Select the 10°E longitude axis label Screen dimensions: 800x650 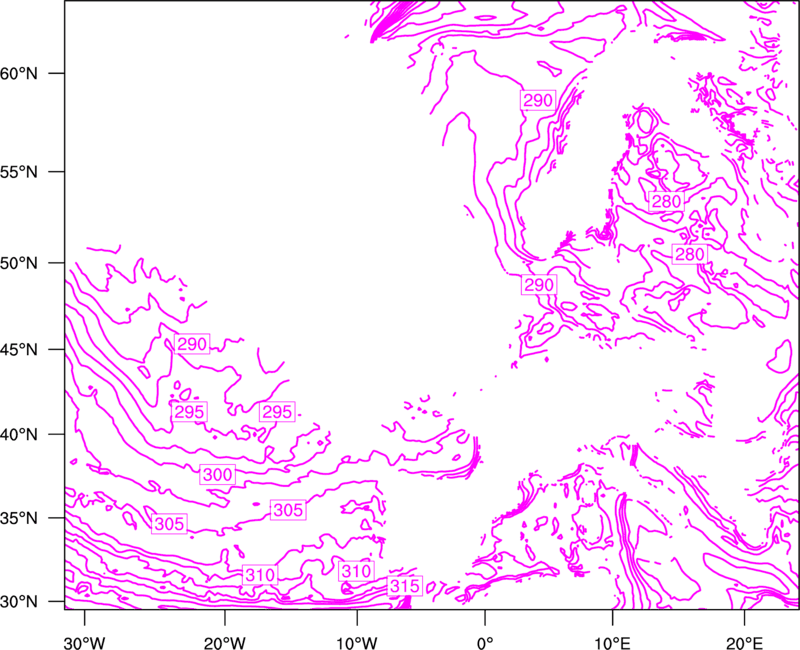612,642
